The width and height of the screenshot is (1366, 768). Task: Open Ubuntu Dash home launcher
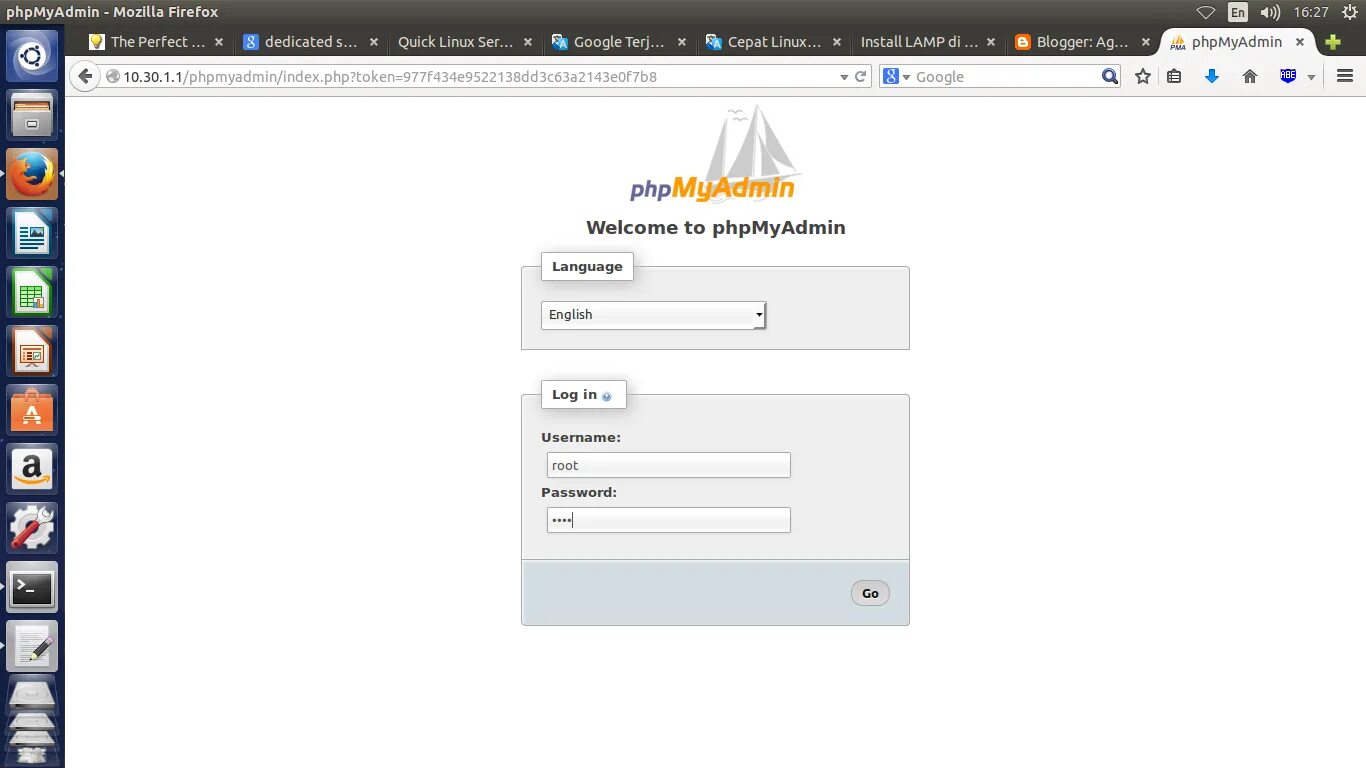tap(32, 56)
